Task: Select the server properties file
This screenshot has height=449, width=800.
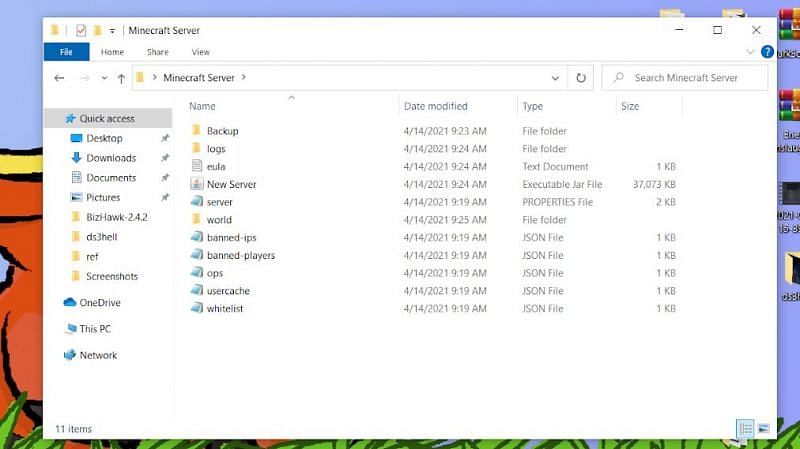Action: pos(219,202)
